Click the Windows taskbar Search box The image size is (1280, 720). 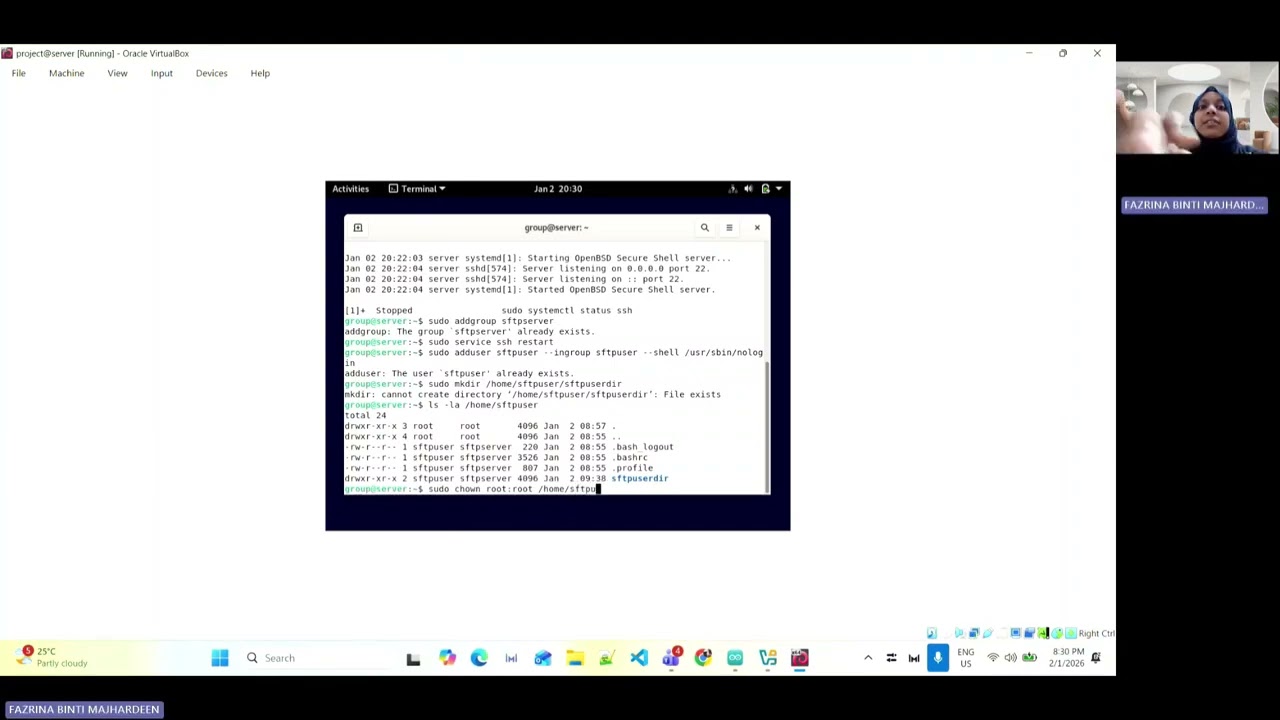[x=318, y=658]
